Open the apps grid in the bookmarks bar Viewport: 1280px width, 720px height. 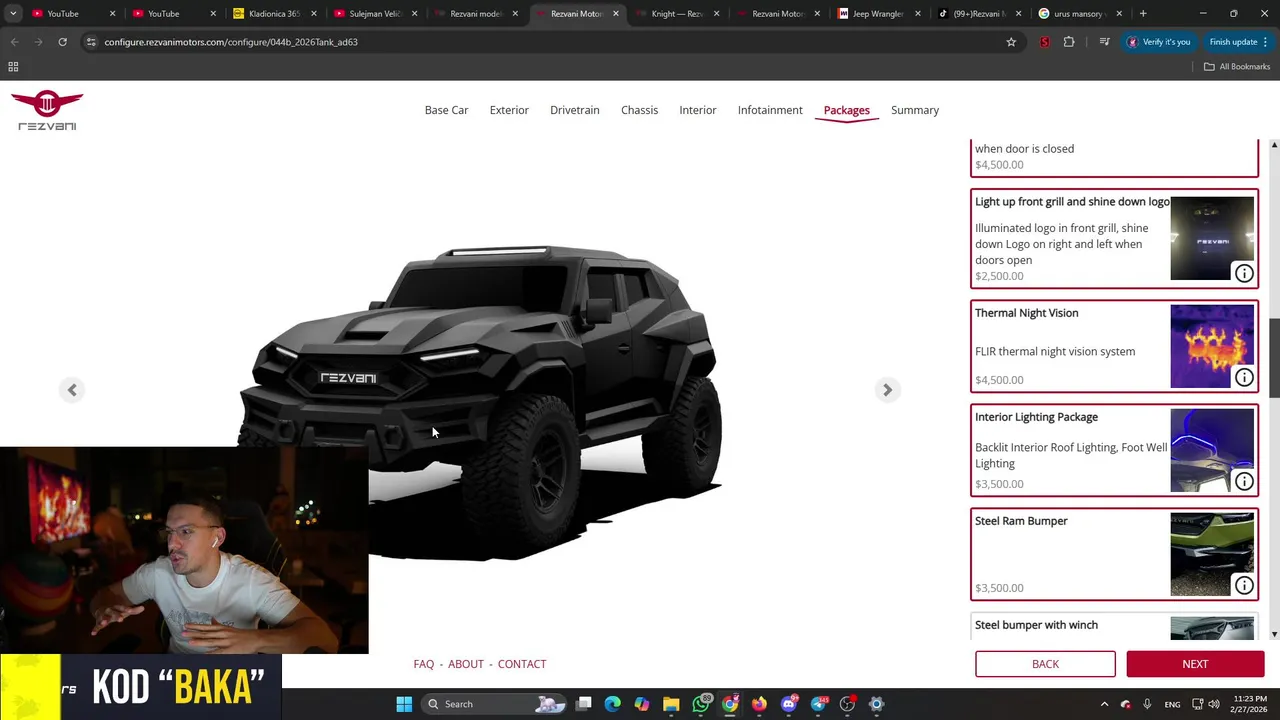[13, 66]
